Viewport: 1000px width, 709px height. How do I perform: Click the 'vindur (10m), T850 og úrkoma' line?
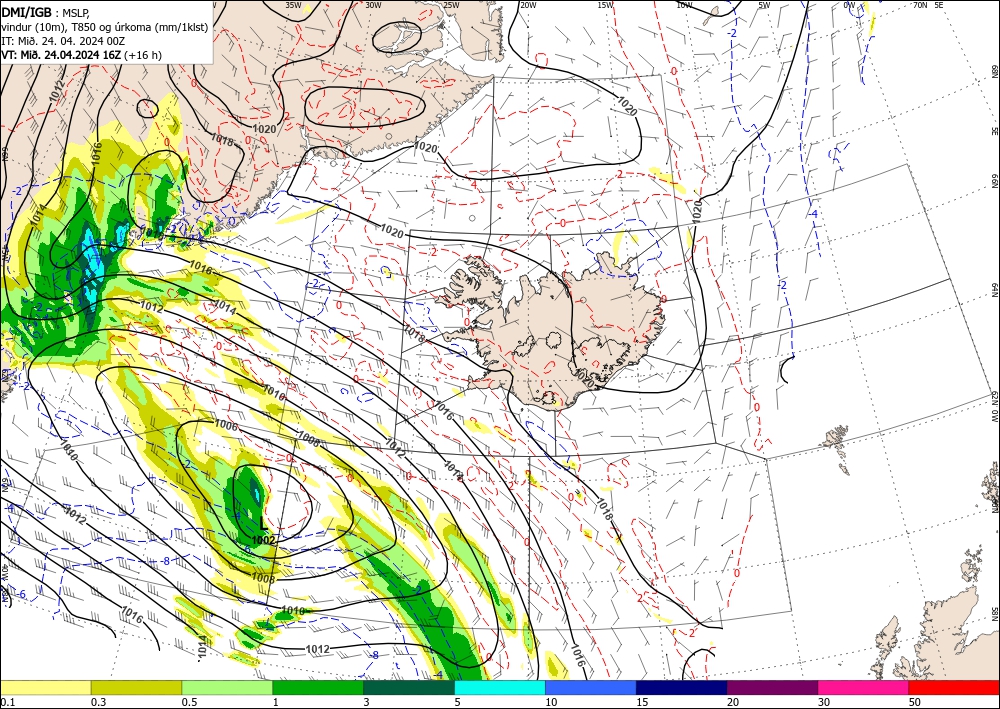[x=105, y=26]
